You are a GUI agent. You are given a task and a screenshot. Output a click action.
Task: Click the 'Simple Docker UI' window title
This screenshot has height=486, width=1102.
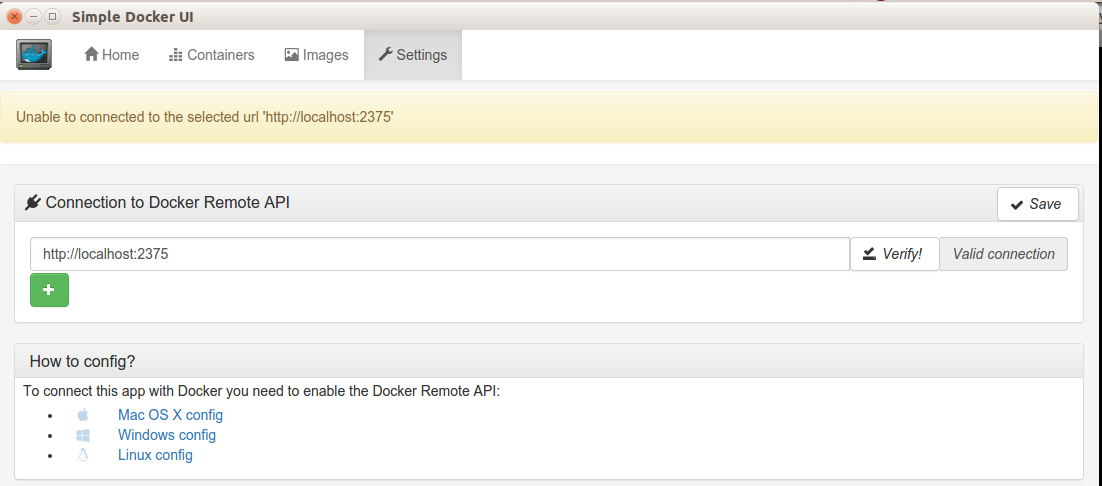click(132, 16)
